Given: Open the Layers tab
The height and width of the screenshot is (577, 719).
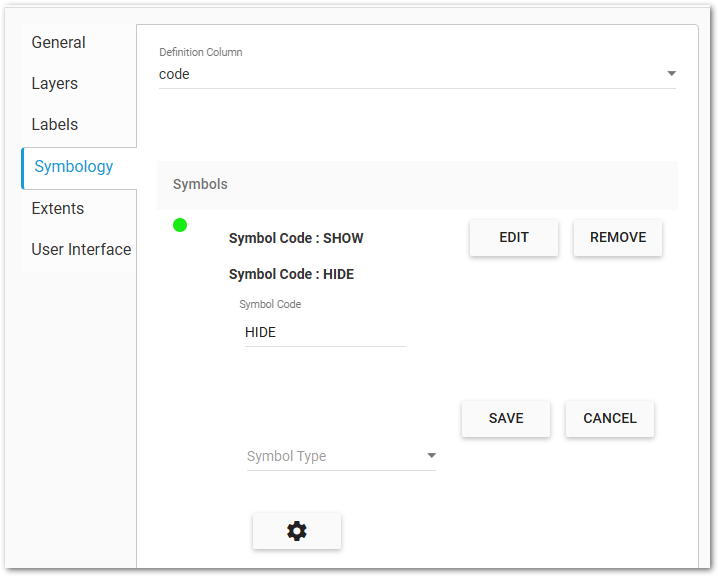Looking at the screenshot, I should click(x=54, y=83).
